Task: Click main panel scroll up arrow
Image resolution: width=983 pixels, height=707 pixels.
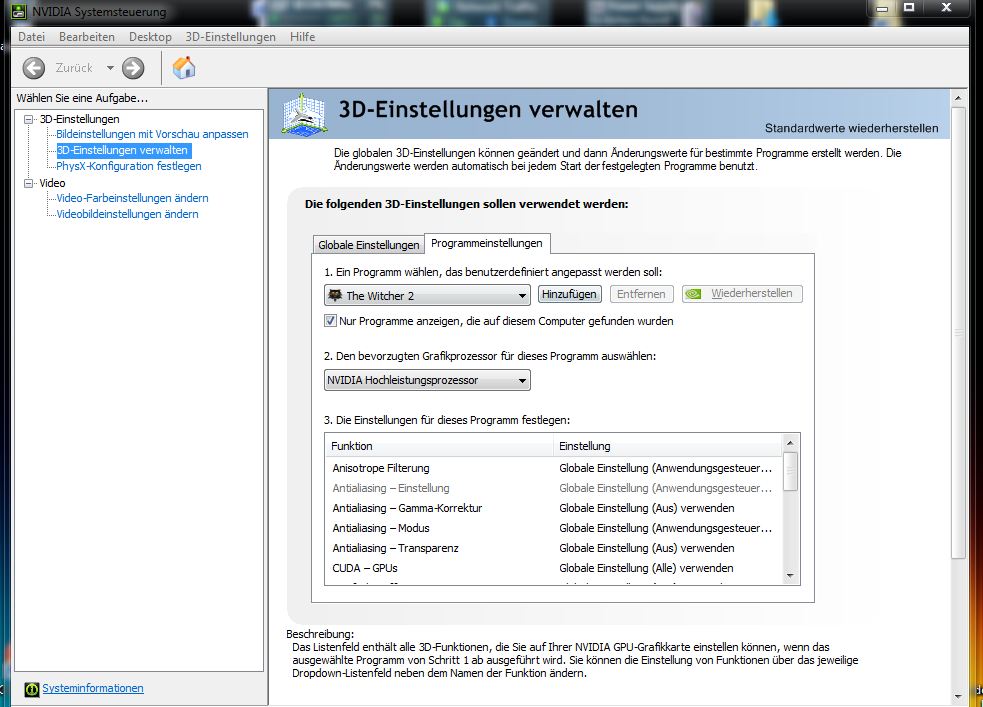Action: pyautogui.click(x=957, y=98)
